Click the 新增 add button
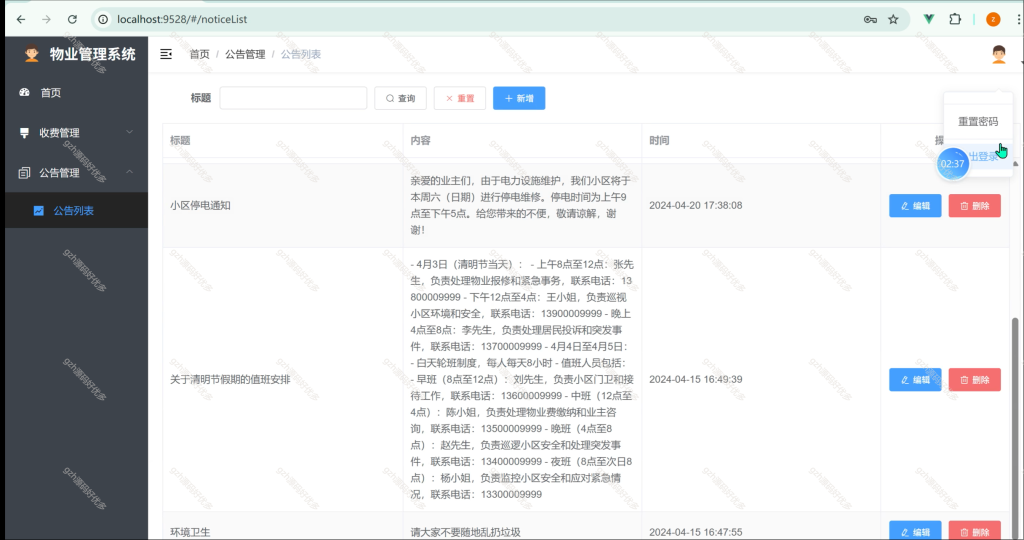Image resolution: width=1024 pixels, height=540 pixels. (519, 98)
